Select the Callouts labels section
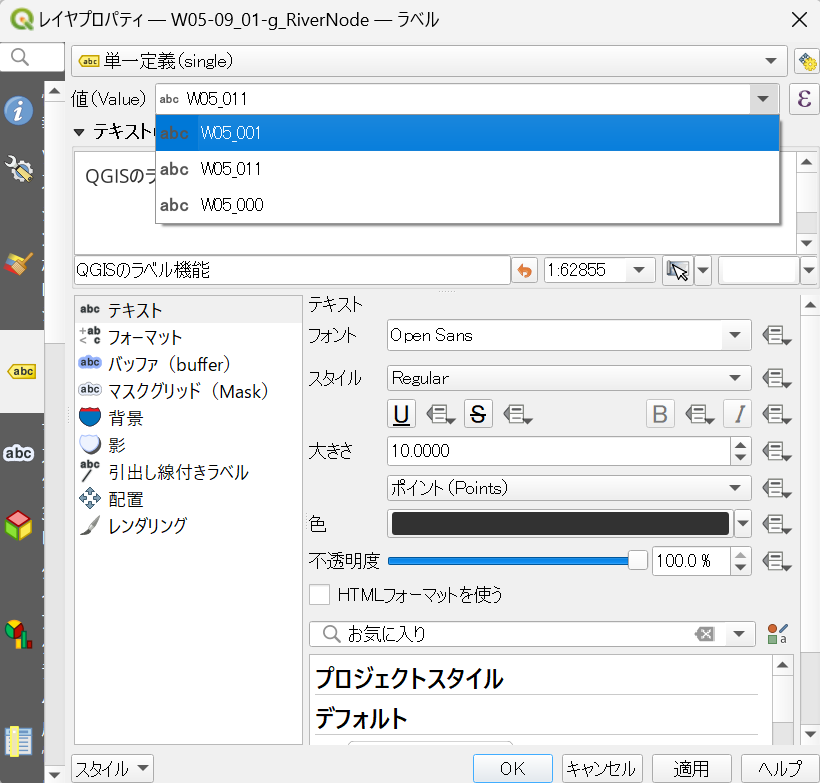The height and width of the screenshot is (783, 820). coord(188,472)
